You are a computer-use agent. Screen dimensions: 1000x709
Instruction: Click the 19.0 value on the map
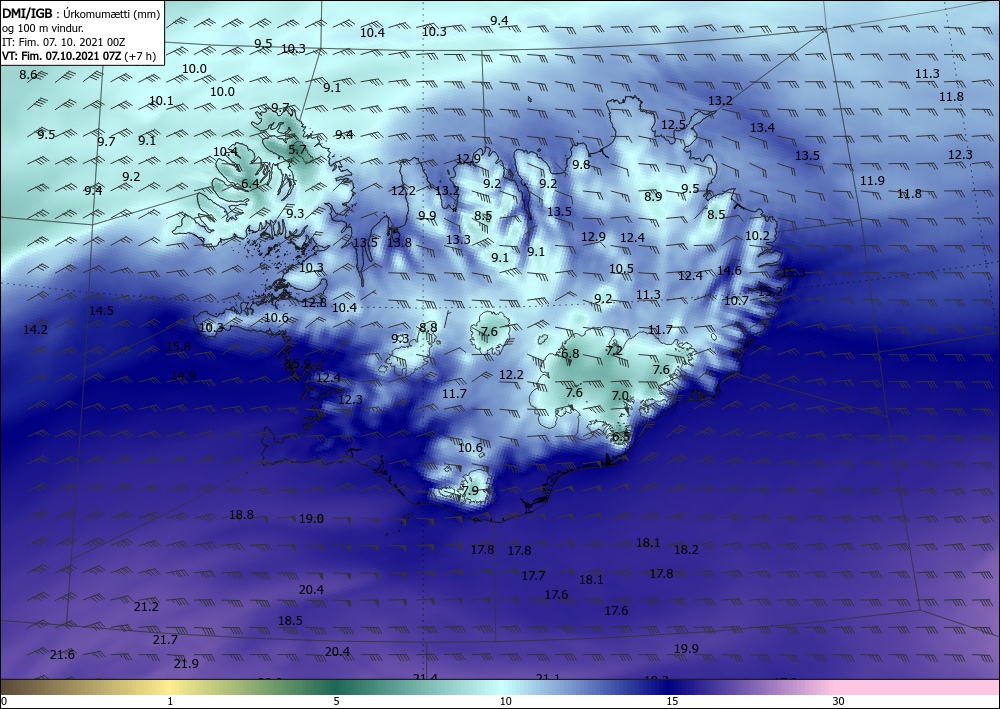[311, 519]
